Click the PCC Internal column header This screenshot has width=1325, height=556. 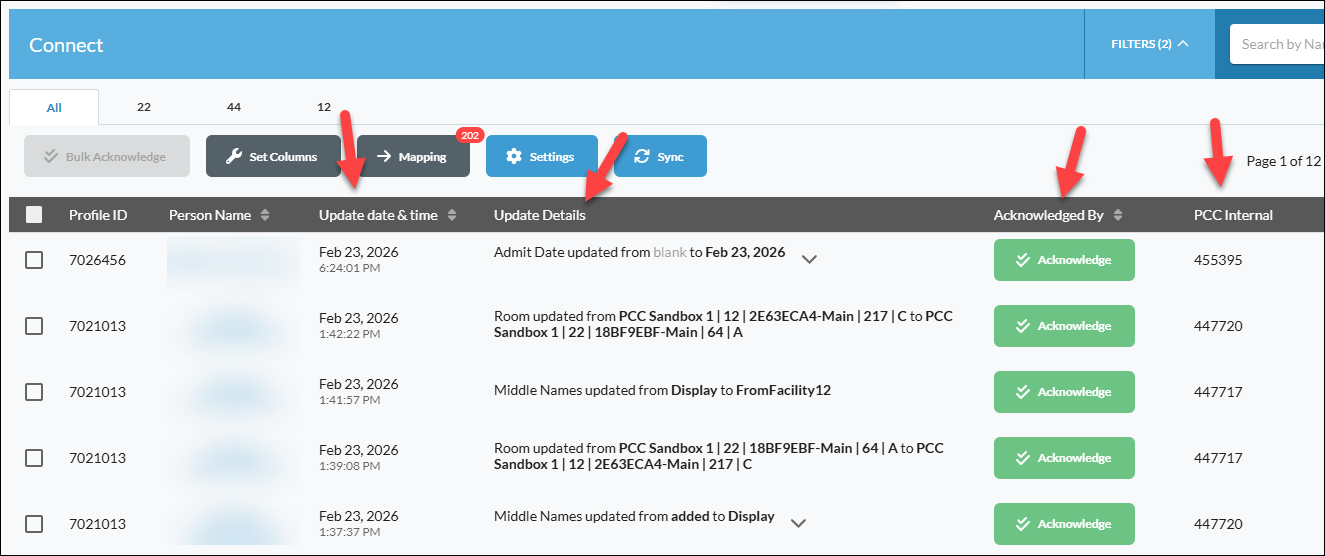[x=1233, y=215]
